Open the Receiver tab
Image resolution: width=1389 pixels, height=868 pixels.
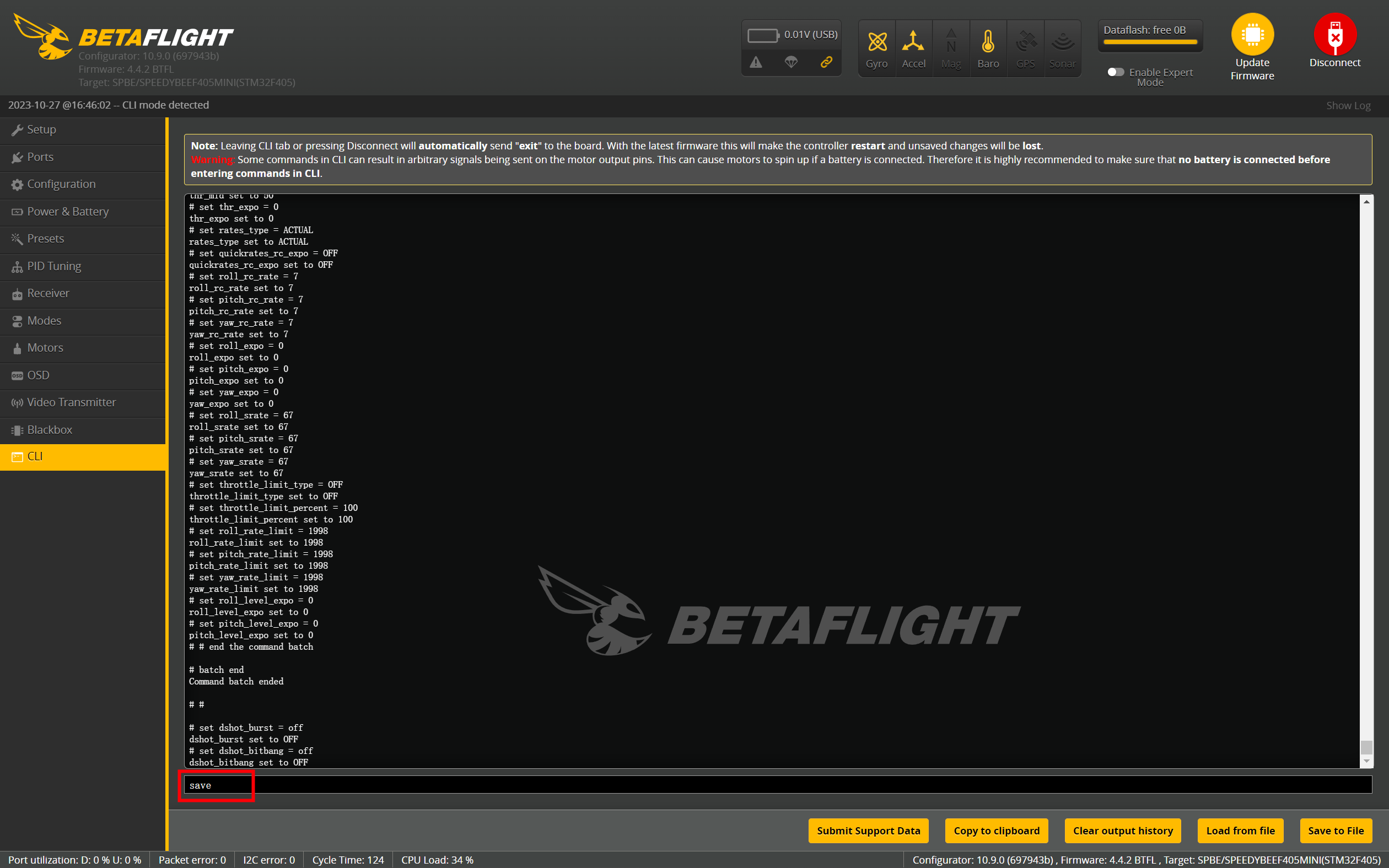tap(83, 293)
